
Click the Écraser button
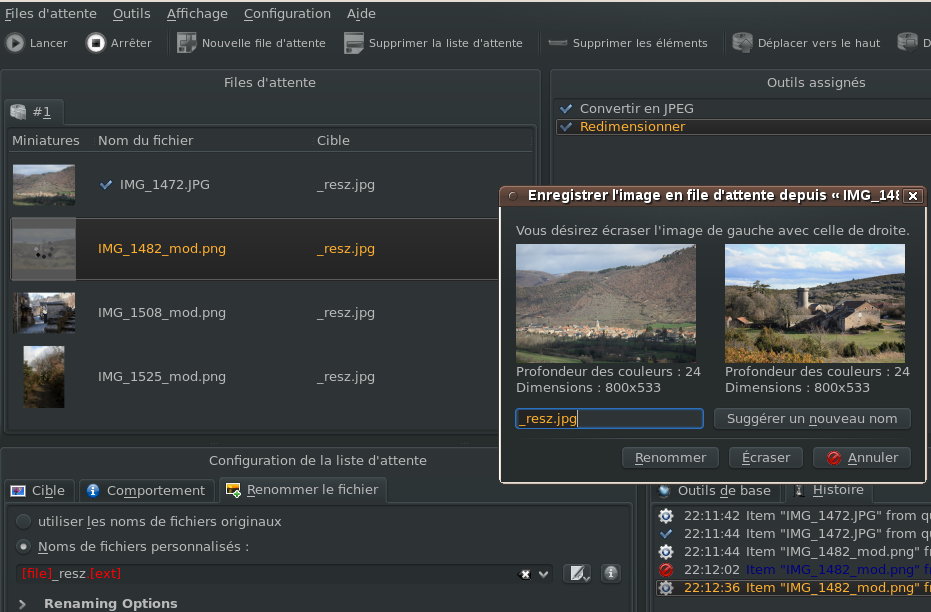pyautogui.click(x=766, y=457)
